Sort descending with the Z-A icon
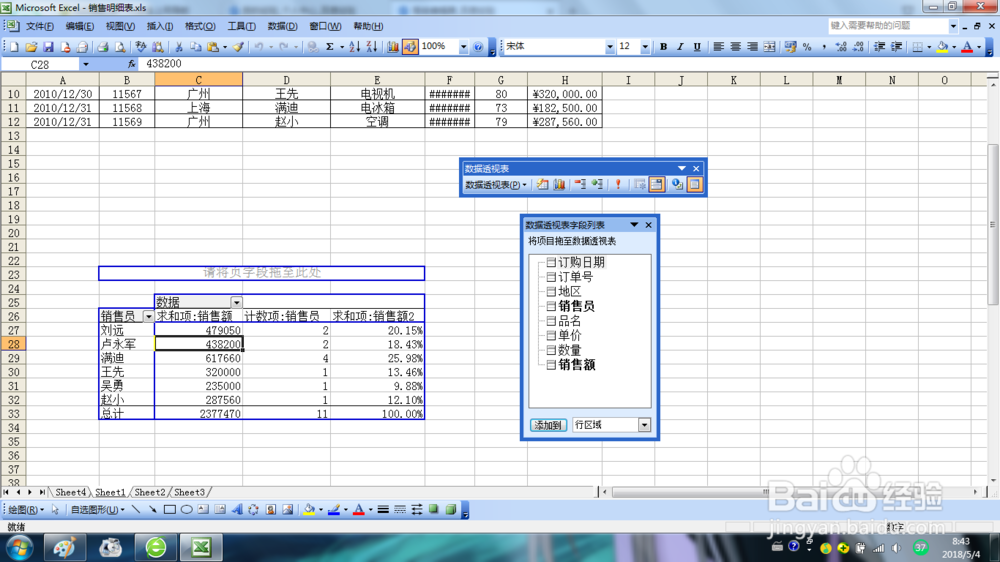 tap(372, 47)
